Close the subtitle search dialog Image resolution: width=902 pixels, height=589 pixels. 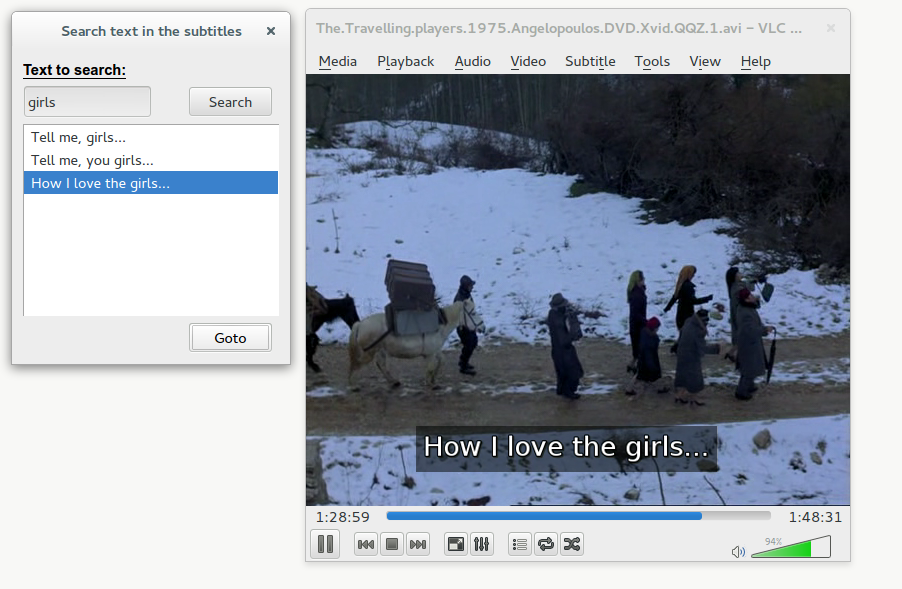pyautogui.click(x=271, y=31)
